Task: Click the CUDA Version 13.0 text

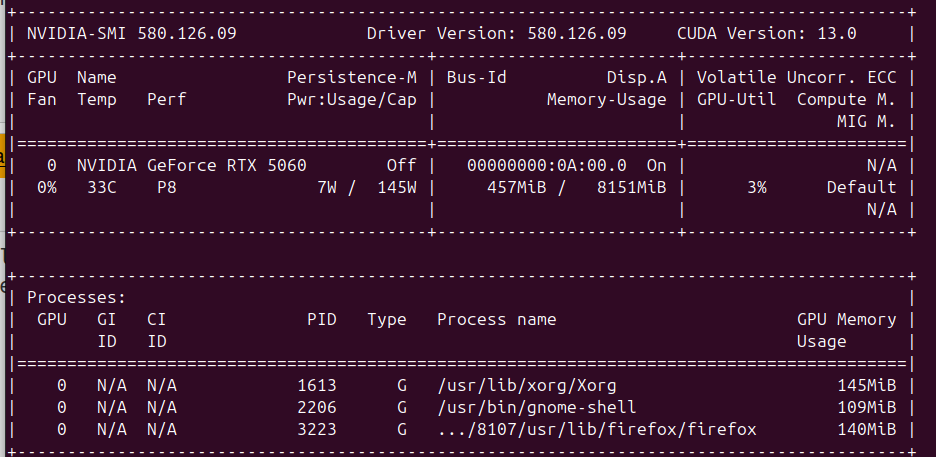Action: point(766,33)
